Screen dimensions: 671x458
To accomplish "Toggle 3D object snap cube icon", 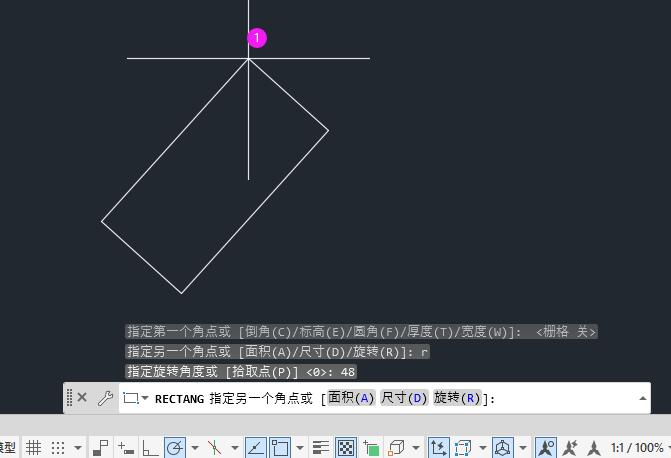I will click(396, 448).
